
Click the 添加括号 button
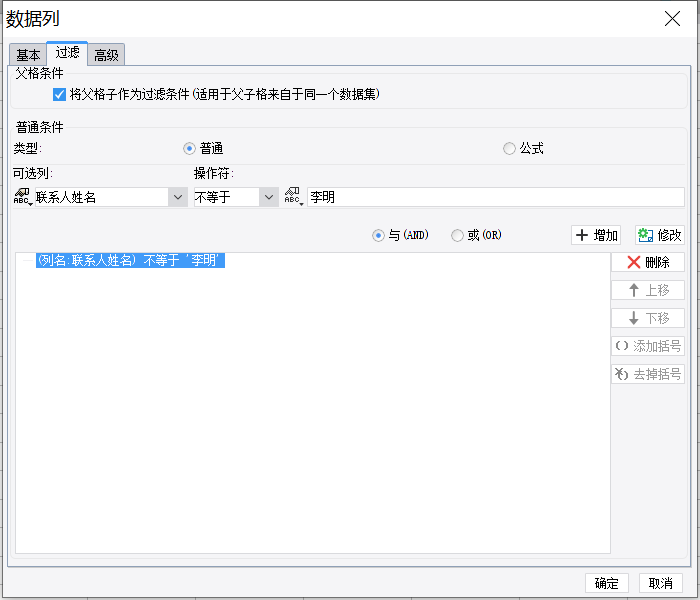648,346
